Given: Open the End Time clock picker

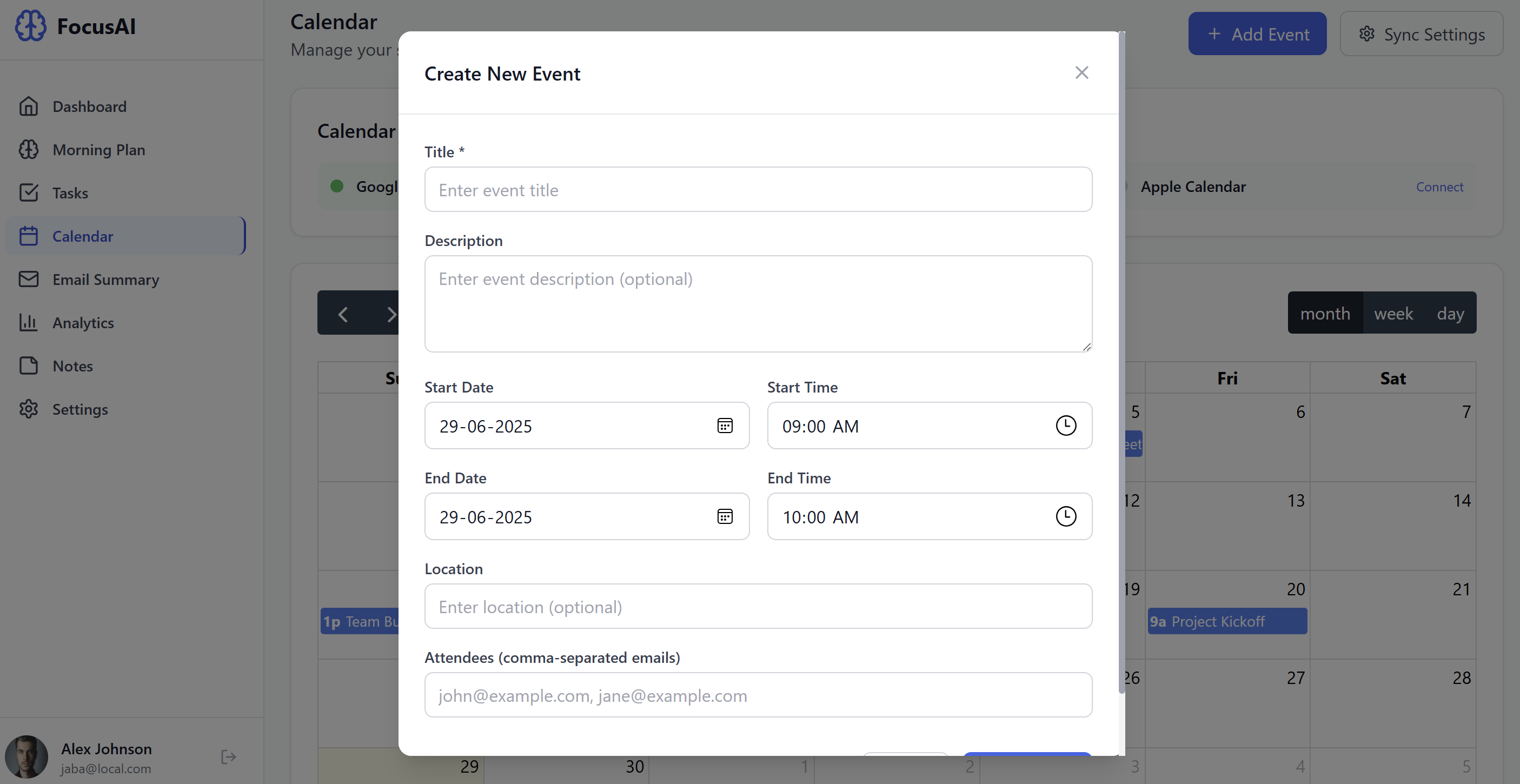Looking at the screenshot, I should (x=1066, y=516).
